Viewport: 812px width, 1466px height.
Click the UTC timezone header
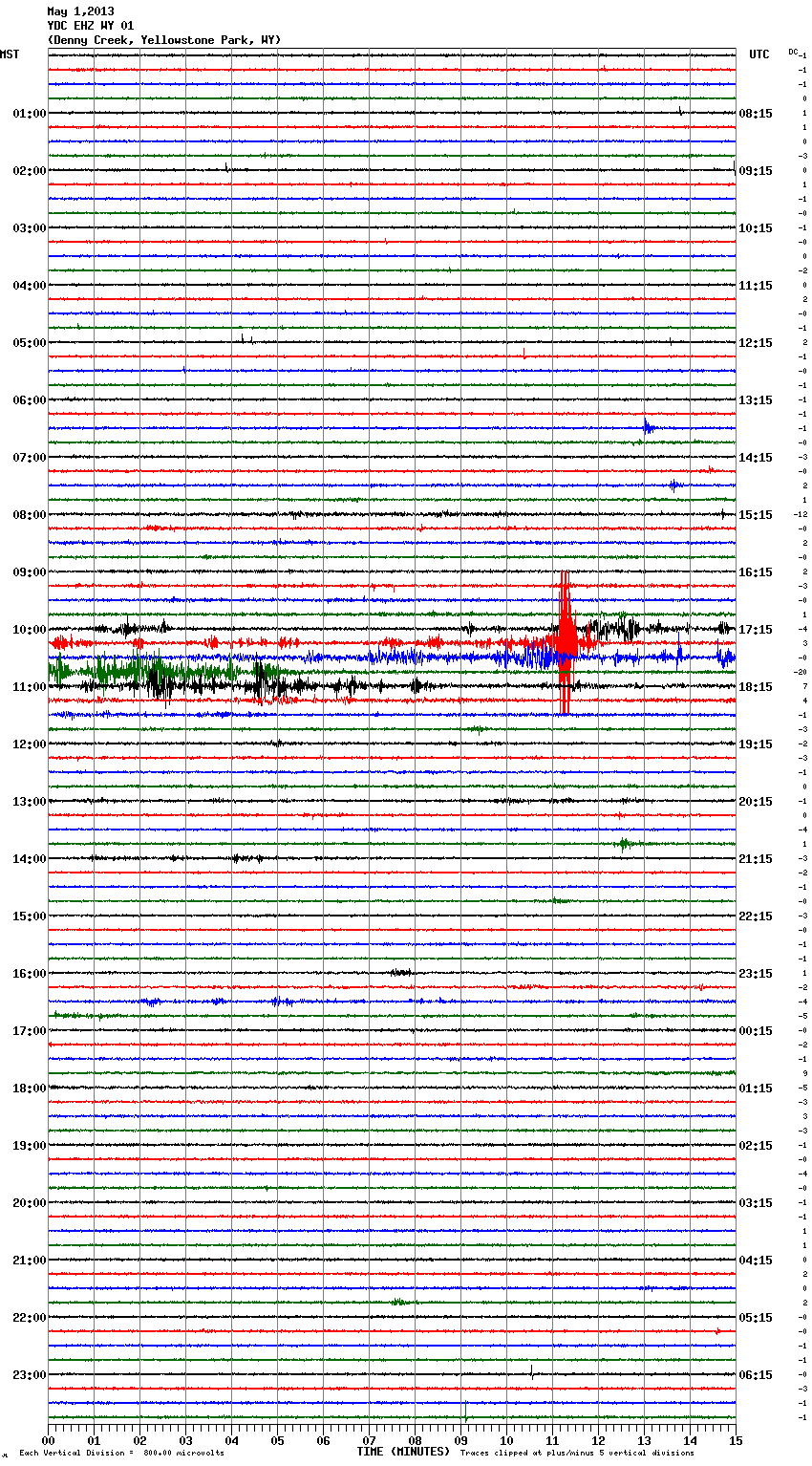point(759,54)
